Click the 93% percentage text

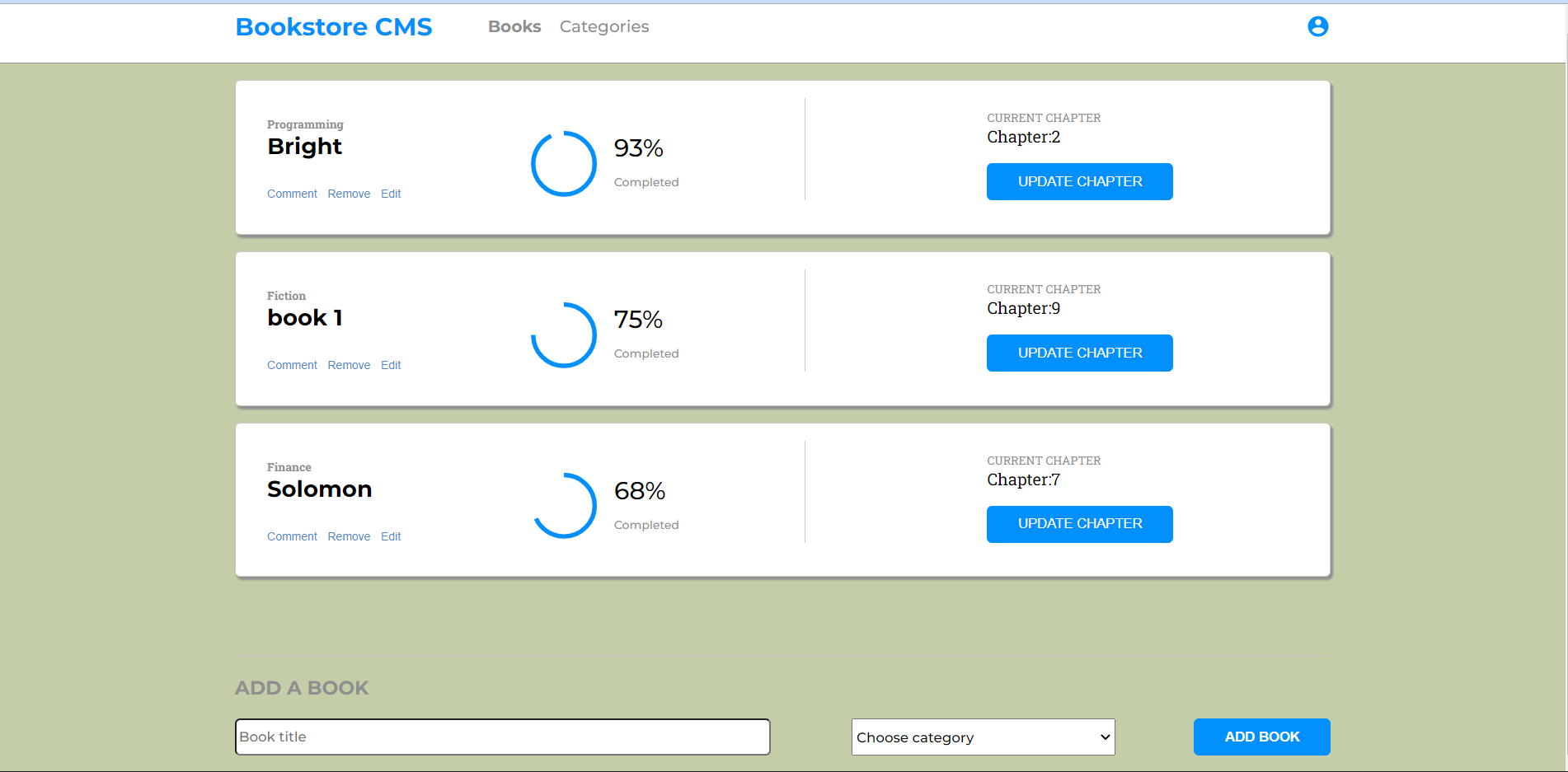click(638, 148)
